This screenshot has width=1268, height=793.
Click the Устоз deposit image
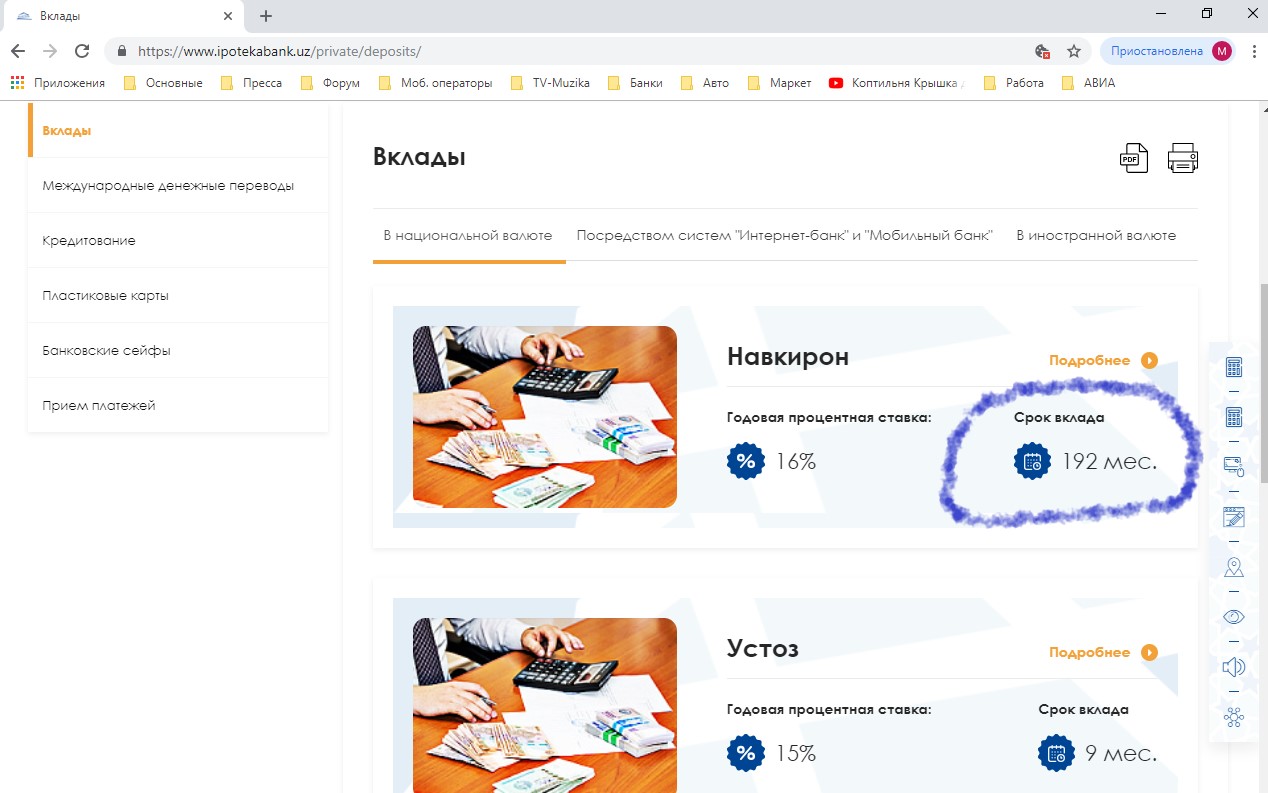point(544,705)
